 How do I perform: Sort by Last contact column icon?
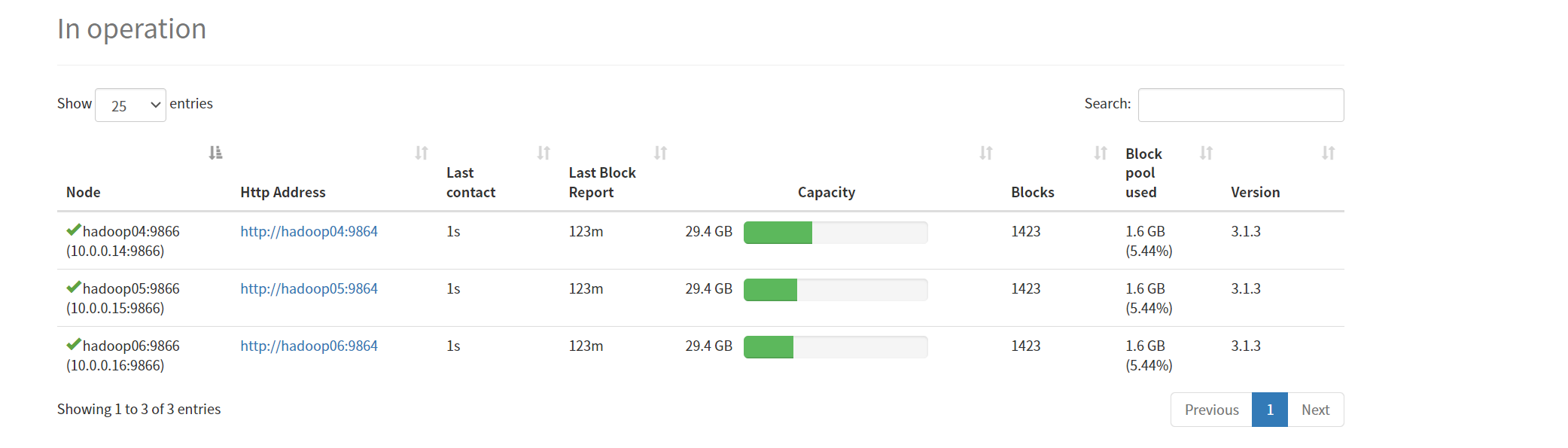tap(543, 153)
